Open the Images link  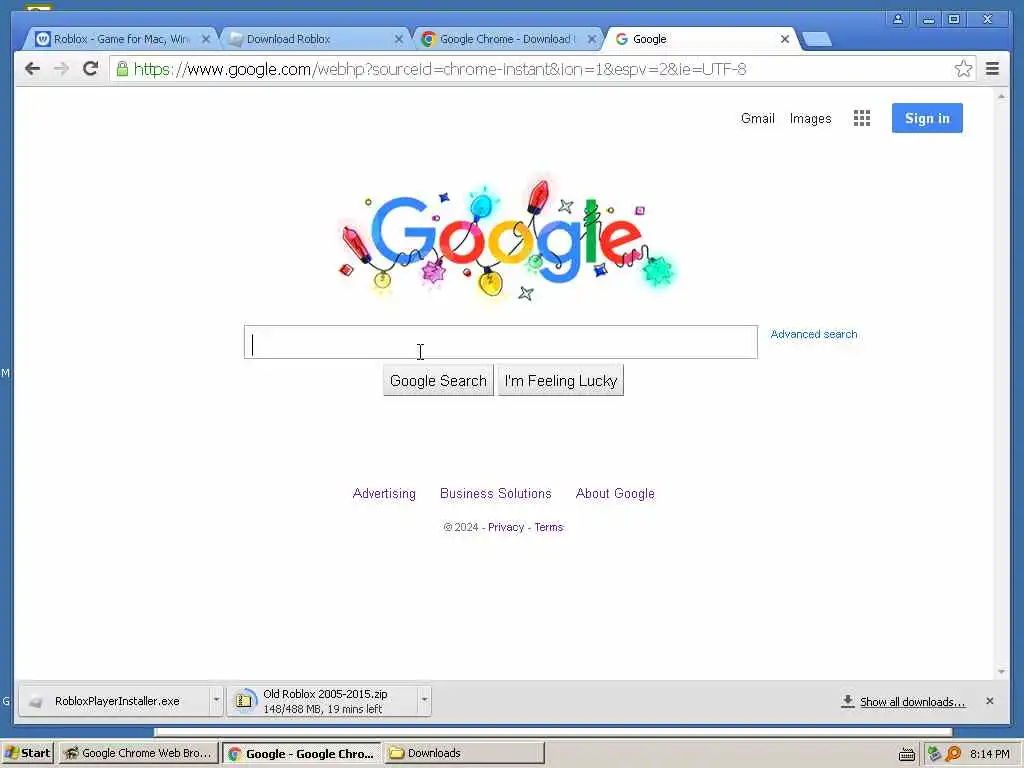(810, 118)
